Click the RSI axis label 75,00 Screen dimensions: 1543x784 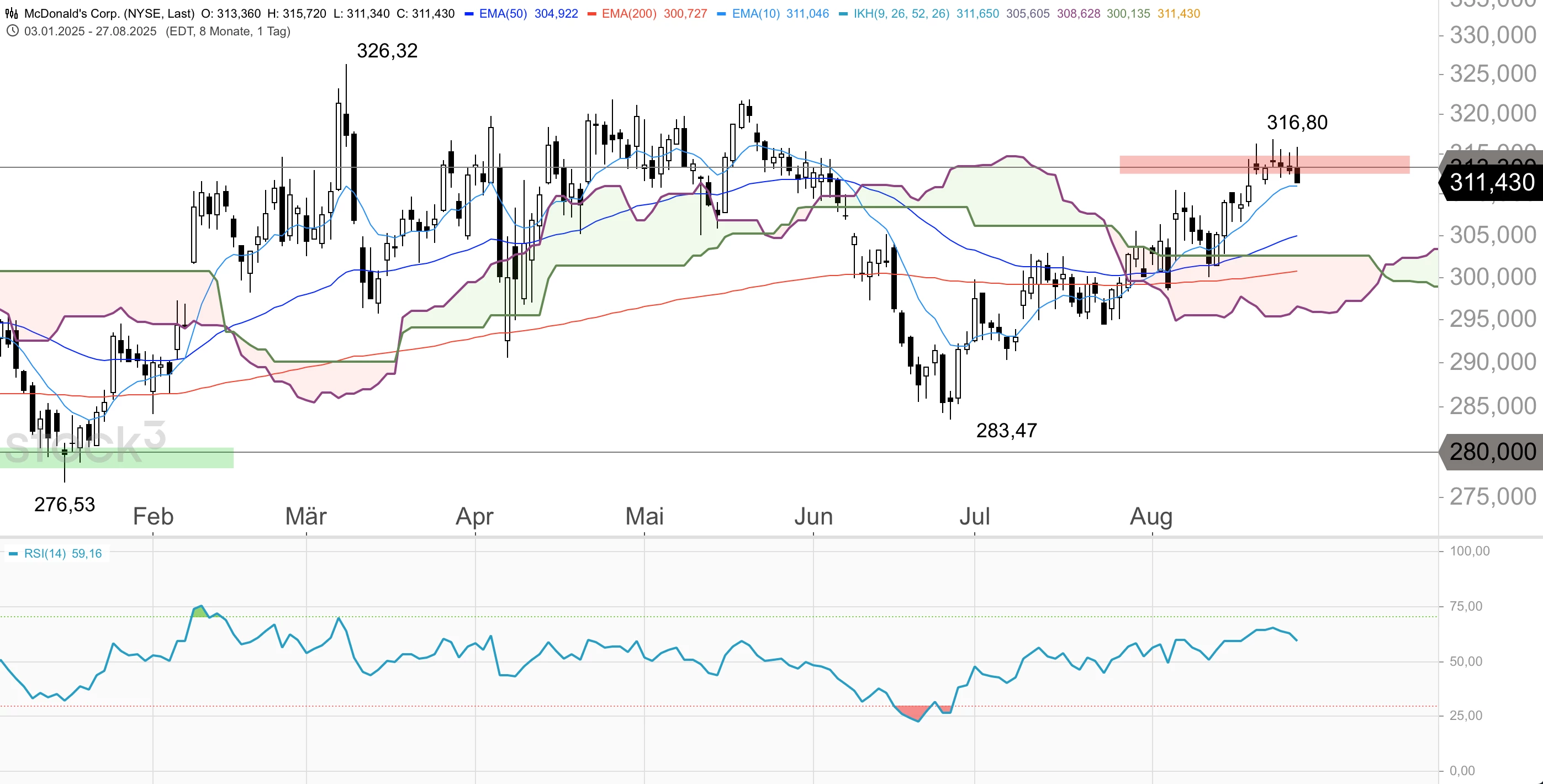[x=1466, y=606]
